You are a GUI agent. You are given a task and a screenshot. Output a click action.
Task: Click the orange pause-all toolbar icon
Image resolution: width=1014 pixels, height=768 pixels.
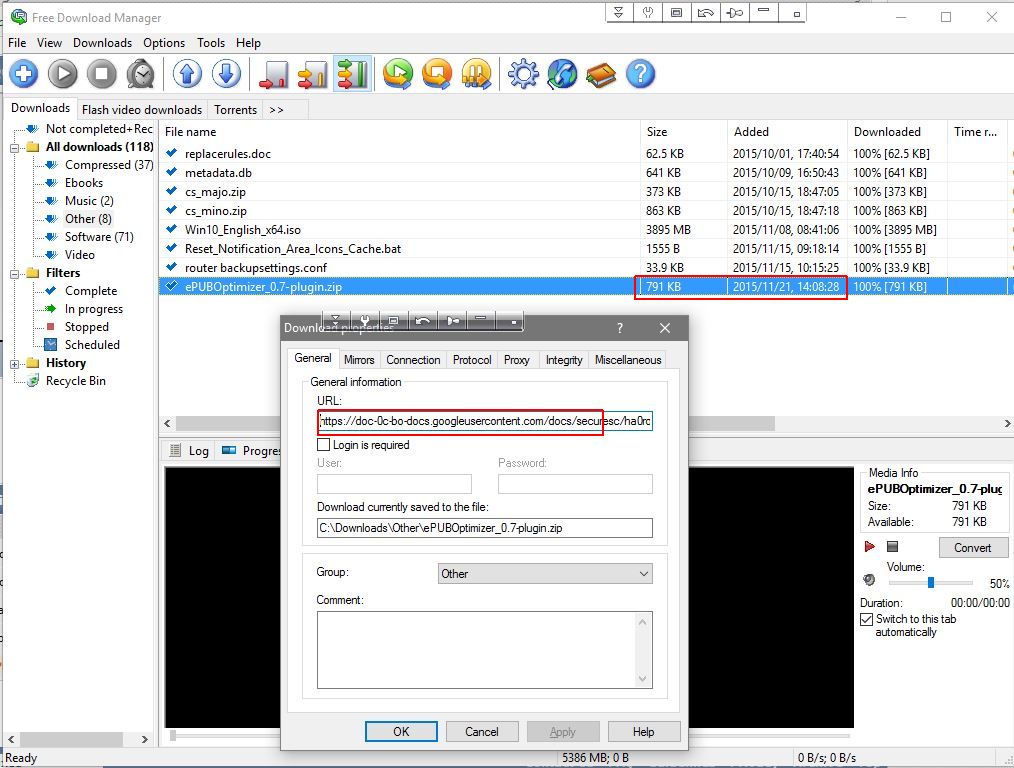(476, 74)
